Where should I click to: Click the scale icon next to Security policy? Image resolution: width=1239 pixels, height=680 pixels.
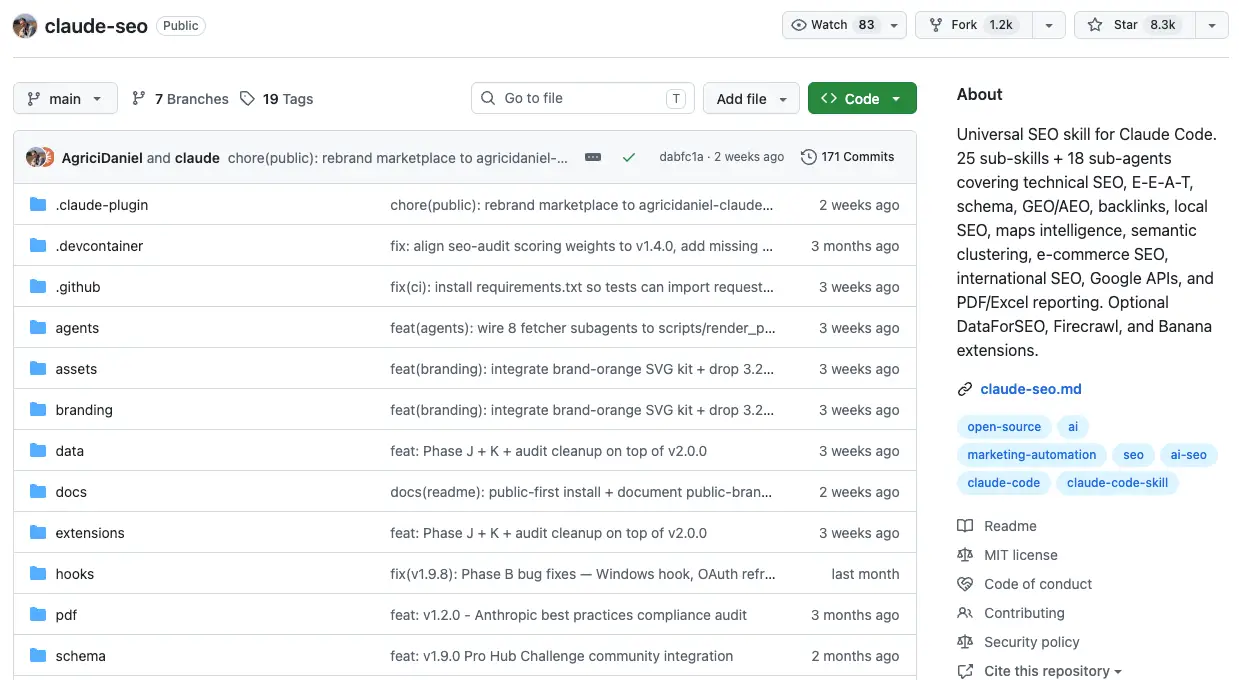964,642
